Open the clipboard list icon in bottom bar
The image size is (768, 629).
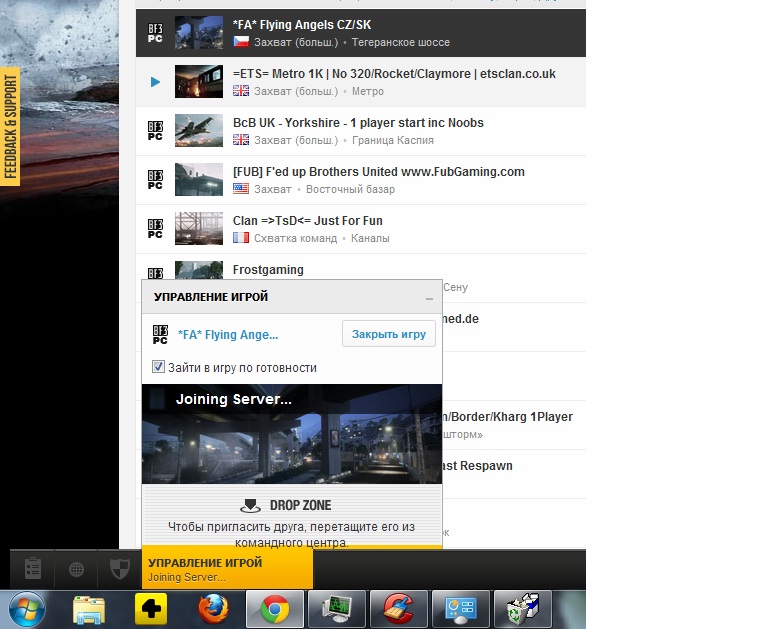point(33,569)
